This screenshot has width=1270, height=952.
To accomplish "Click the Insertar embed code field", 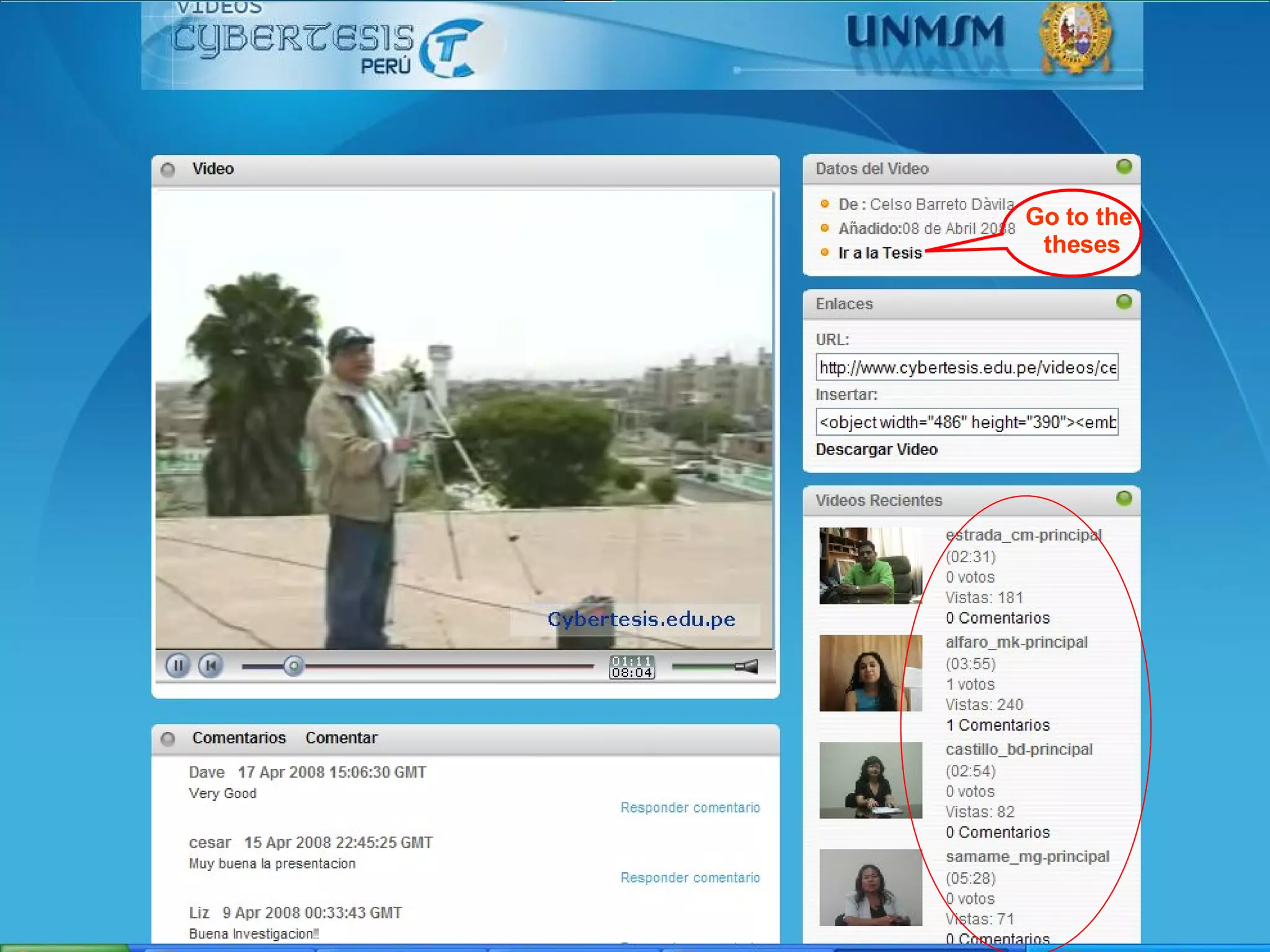I will pos(966,422).
